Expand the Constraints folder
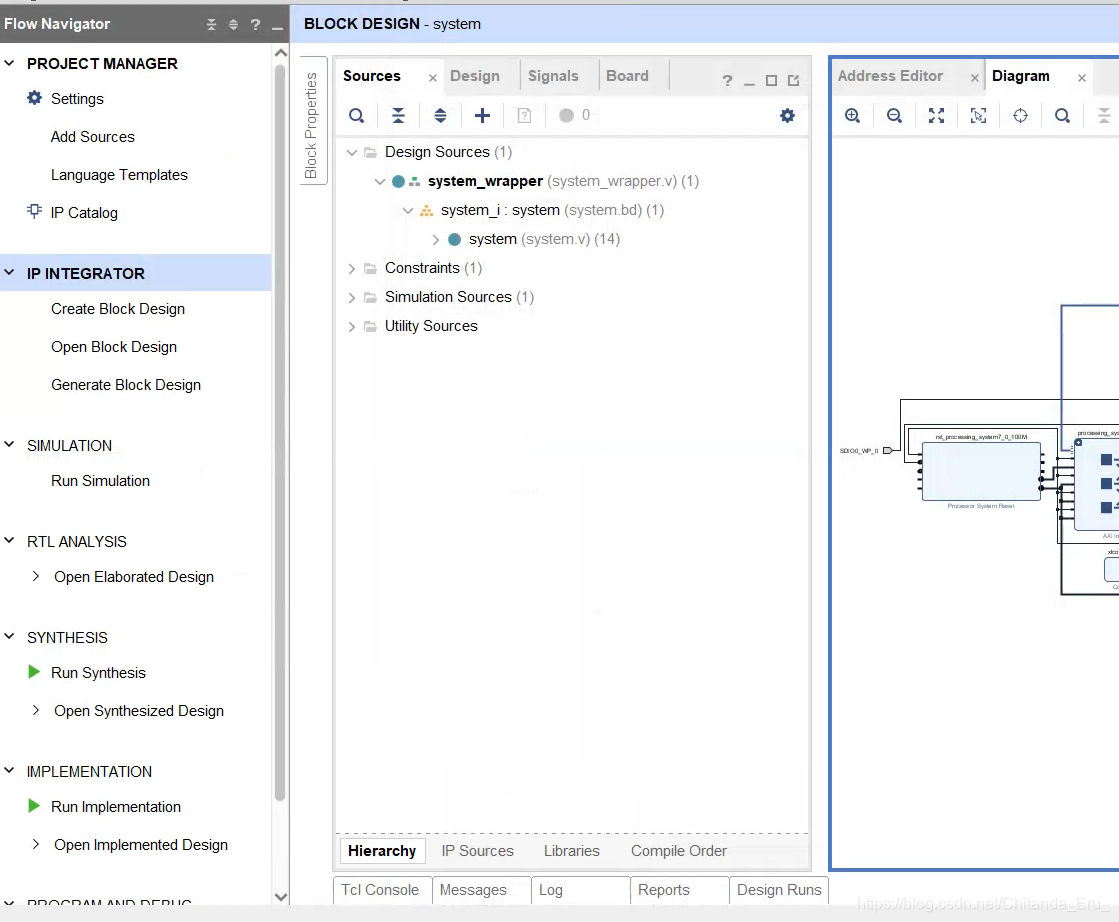Screen dimensions: 1119x922 pyautogui.click(x=351, y=268)
